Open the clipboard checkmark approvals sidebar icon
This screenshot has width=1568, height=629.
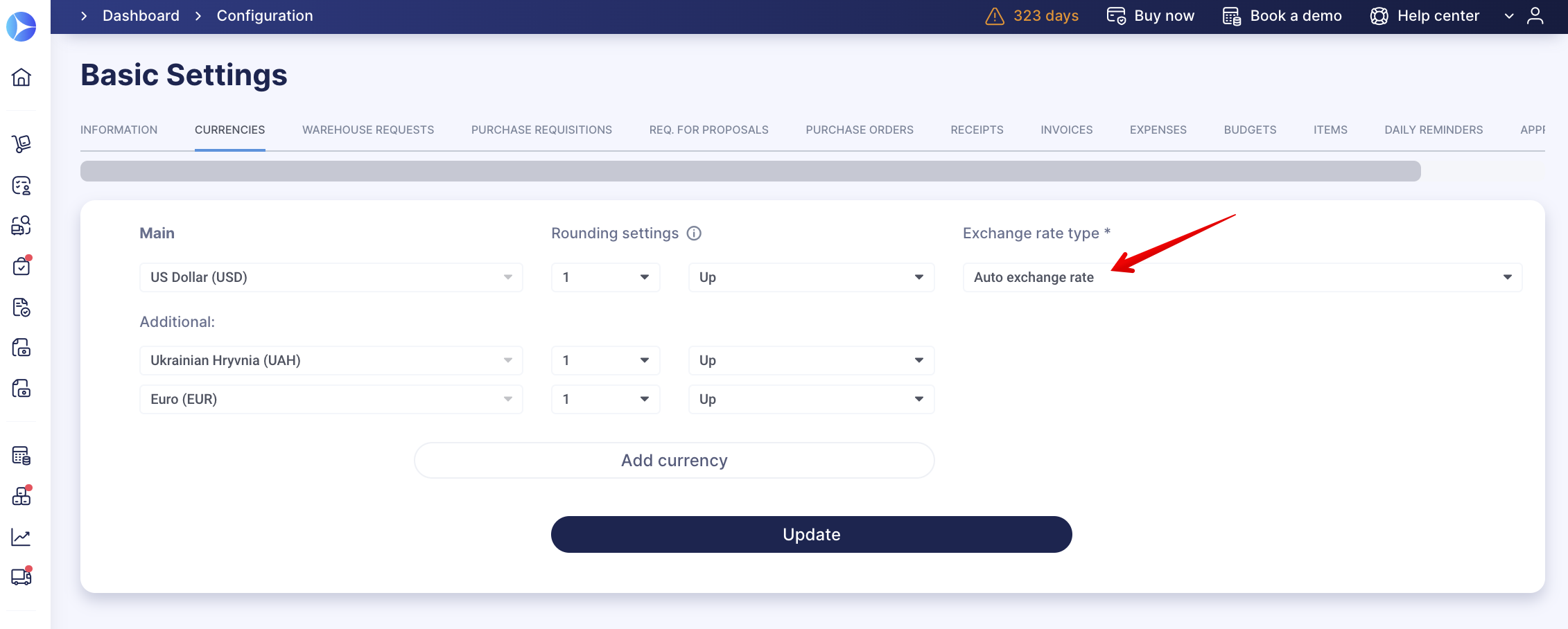point(21,266)
